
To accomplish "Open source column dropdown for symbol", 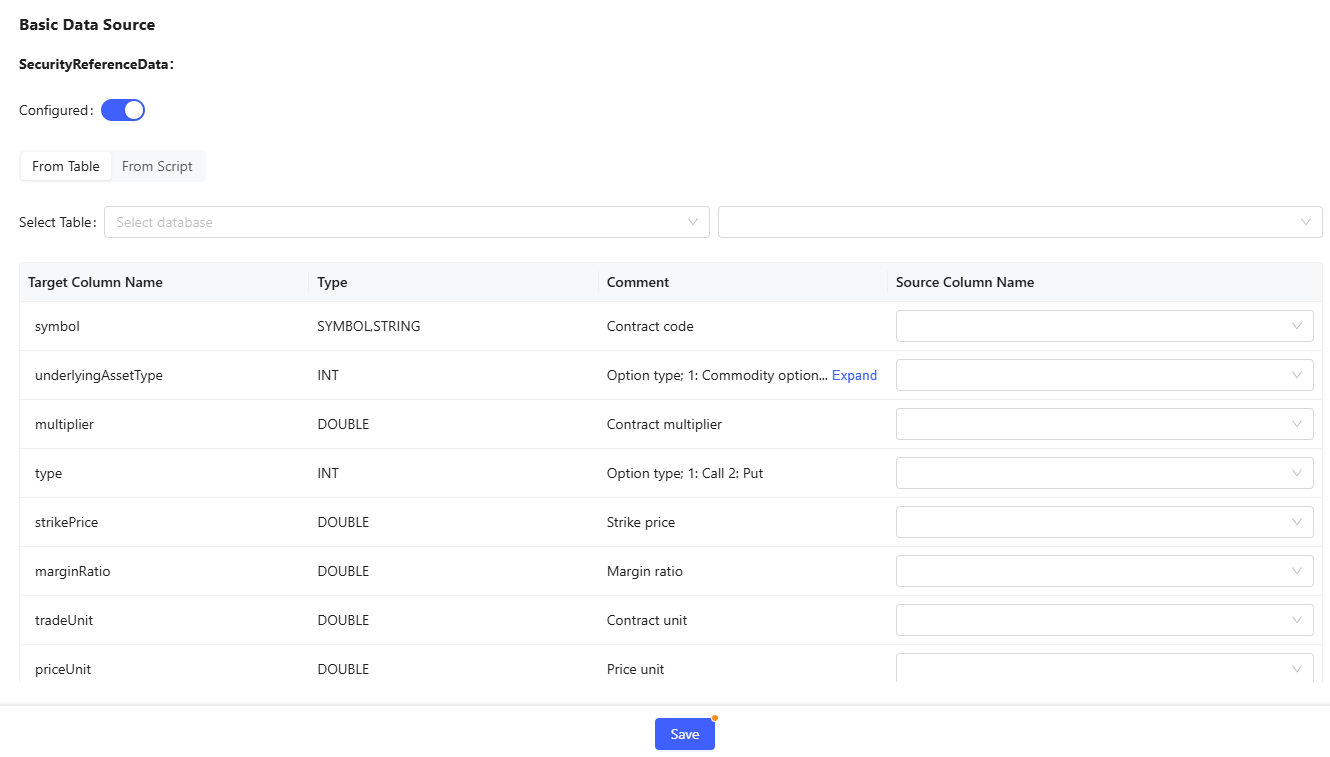I will [x=1095, y=326].
